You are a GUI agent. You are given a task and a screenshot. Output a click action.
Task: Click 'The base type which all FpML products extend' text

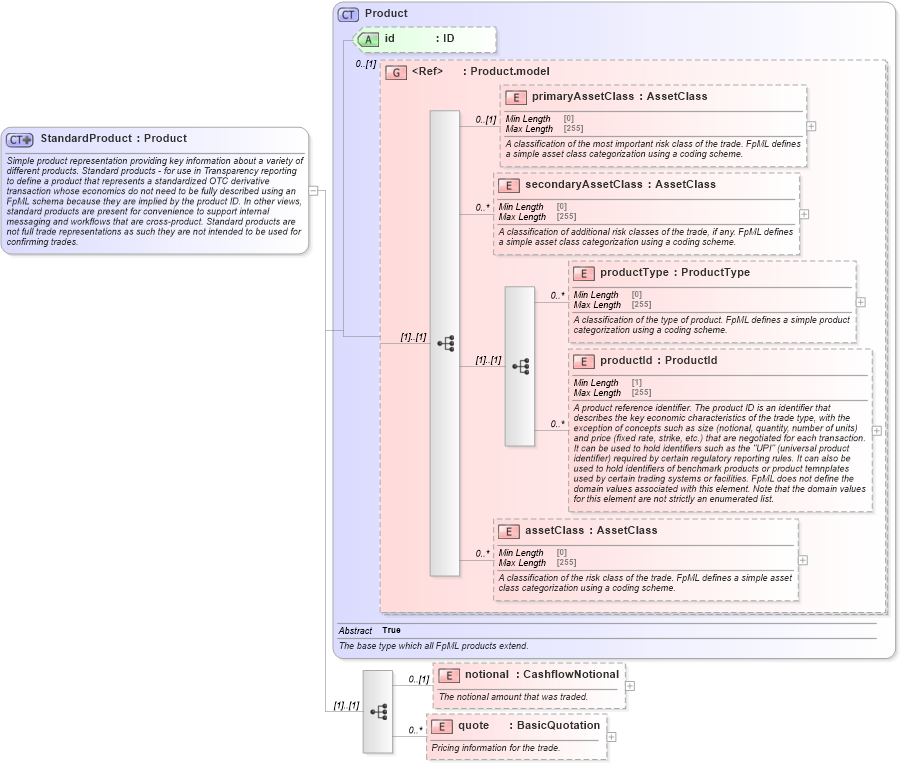(433, 646)
